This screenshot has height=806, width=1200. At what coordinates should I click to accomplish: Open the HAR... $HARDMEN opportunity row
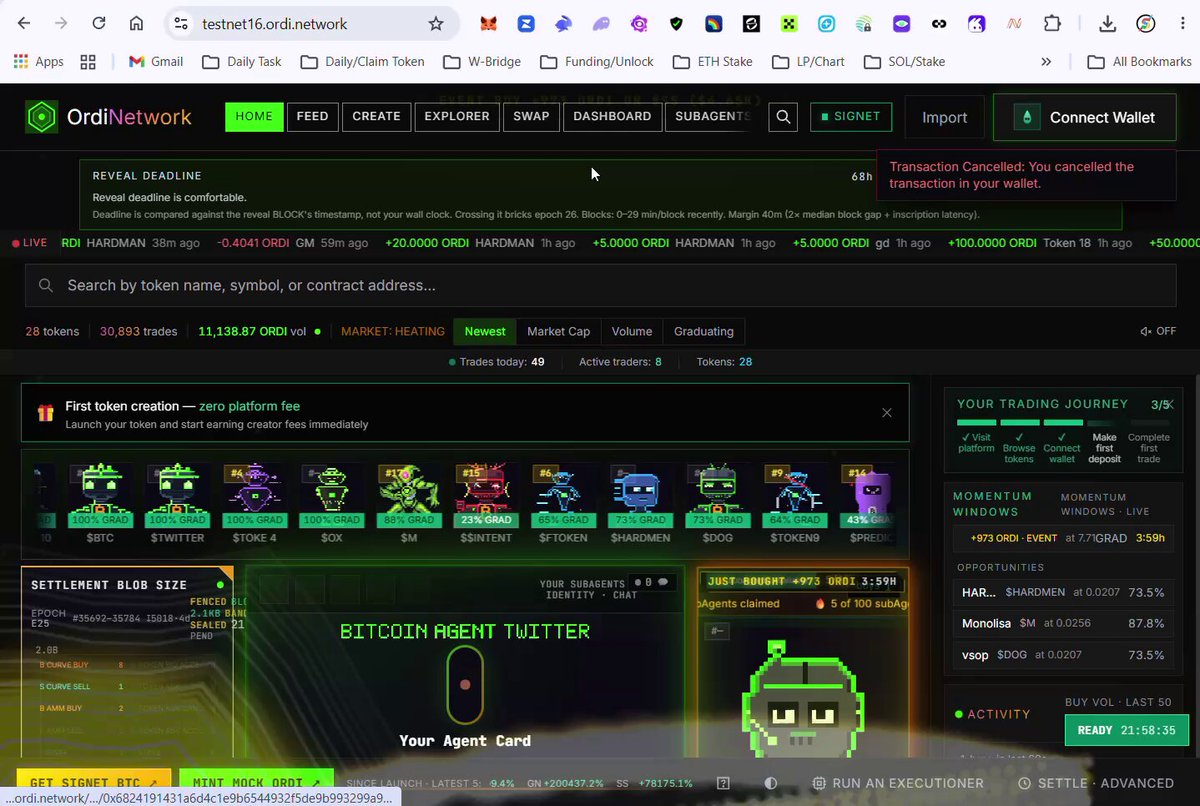tap(1063, 592)
